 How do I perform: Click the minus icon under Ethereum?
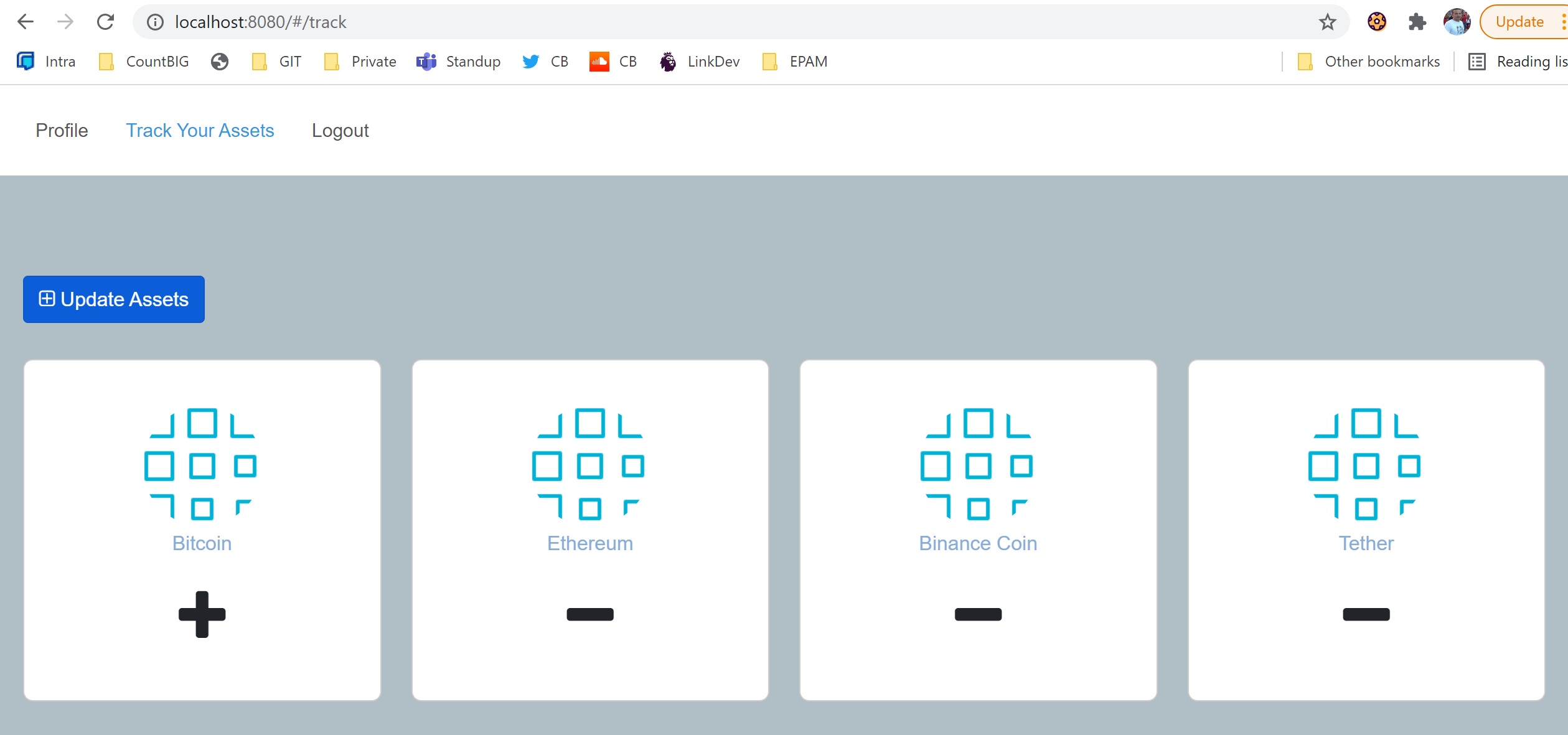pos(589,614)
